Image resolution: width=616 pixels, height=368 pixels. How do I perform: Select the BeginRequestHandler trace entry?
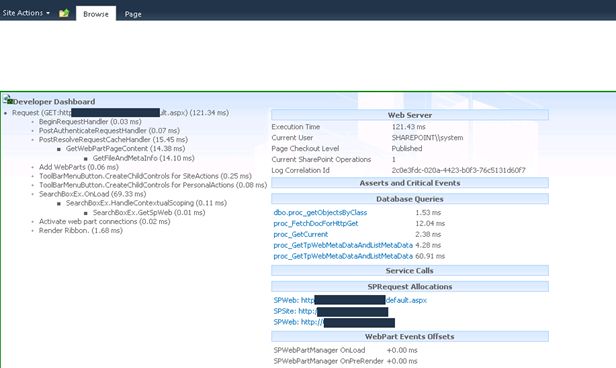click(x=90, y=122)
